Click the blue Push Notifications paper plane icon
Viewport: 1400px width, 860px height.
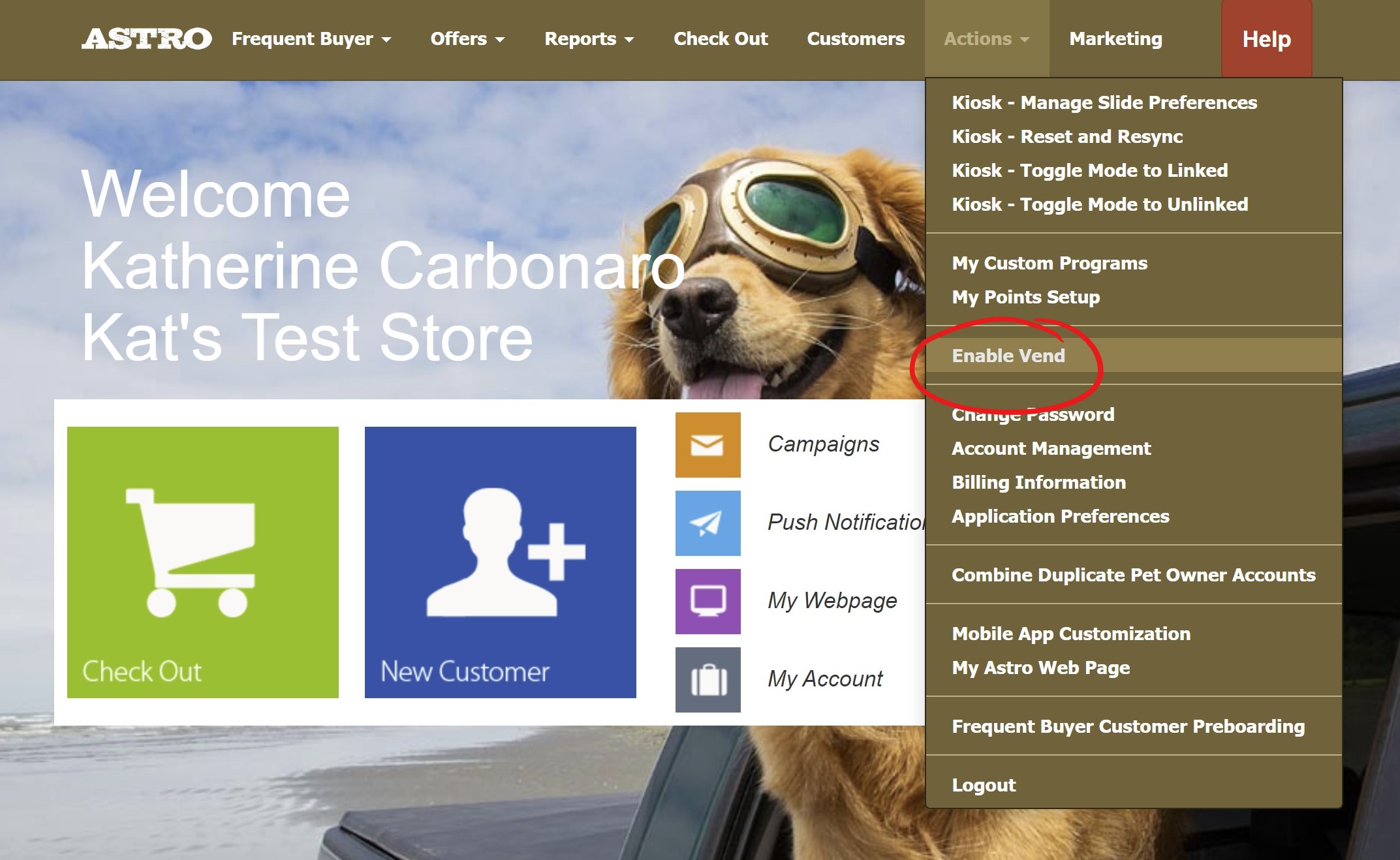[x=708, y=523]
